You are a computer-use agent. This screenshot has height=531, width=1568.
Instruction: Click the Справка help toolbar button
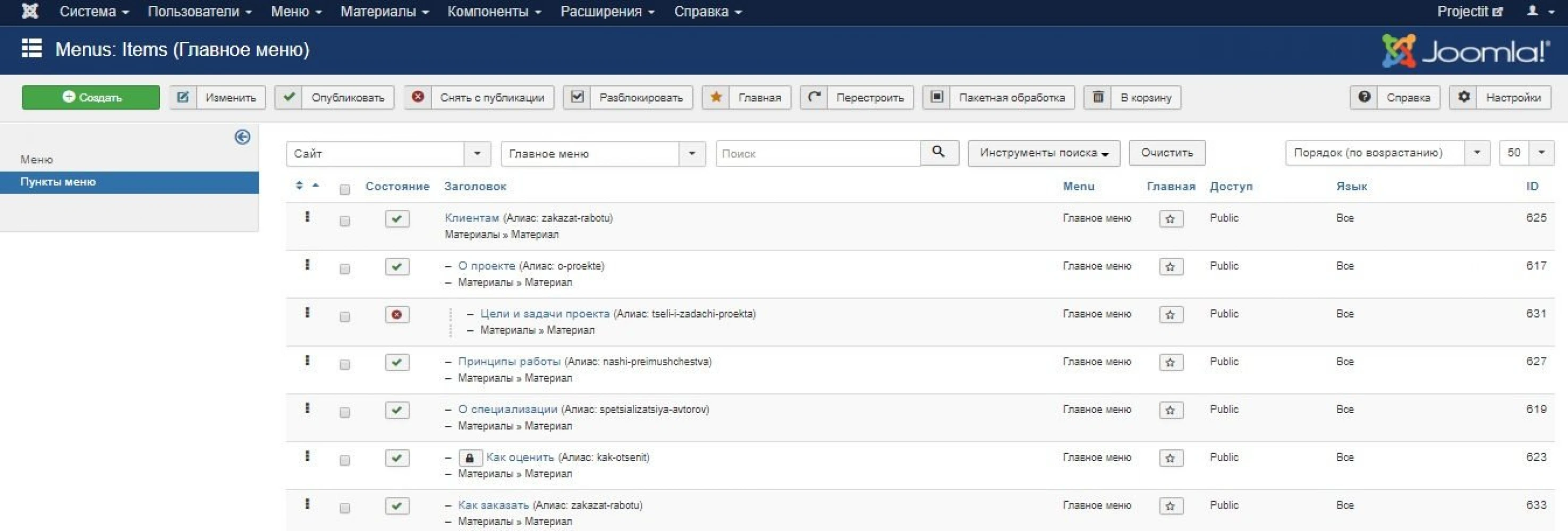[1395, 97]
